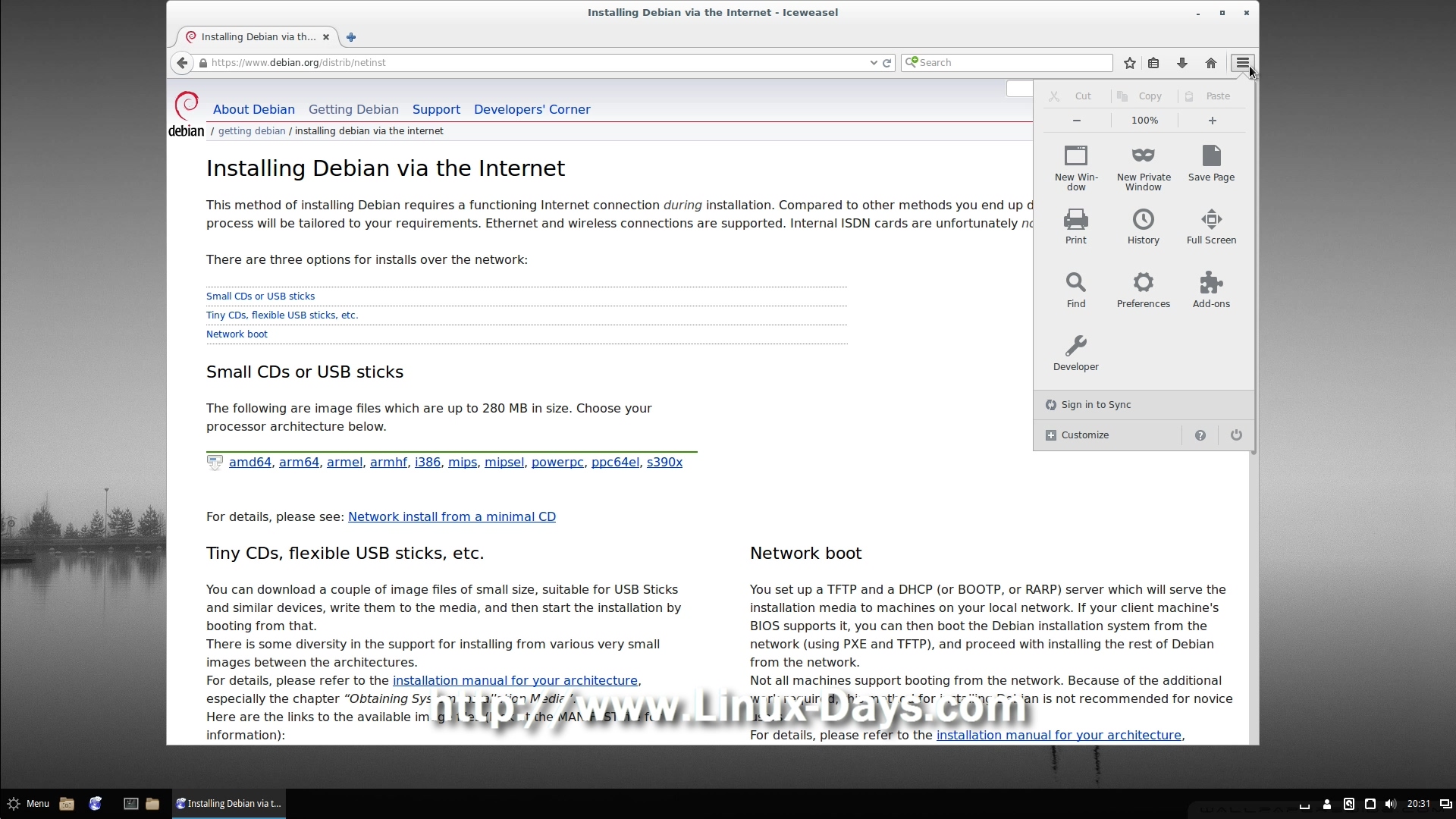Open Developer tools wrench
This screenshot has width=1456, height=819.
(1076, 353)
